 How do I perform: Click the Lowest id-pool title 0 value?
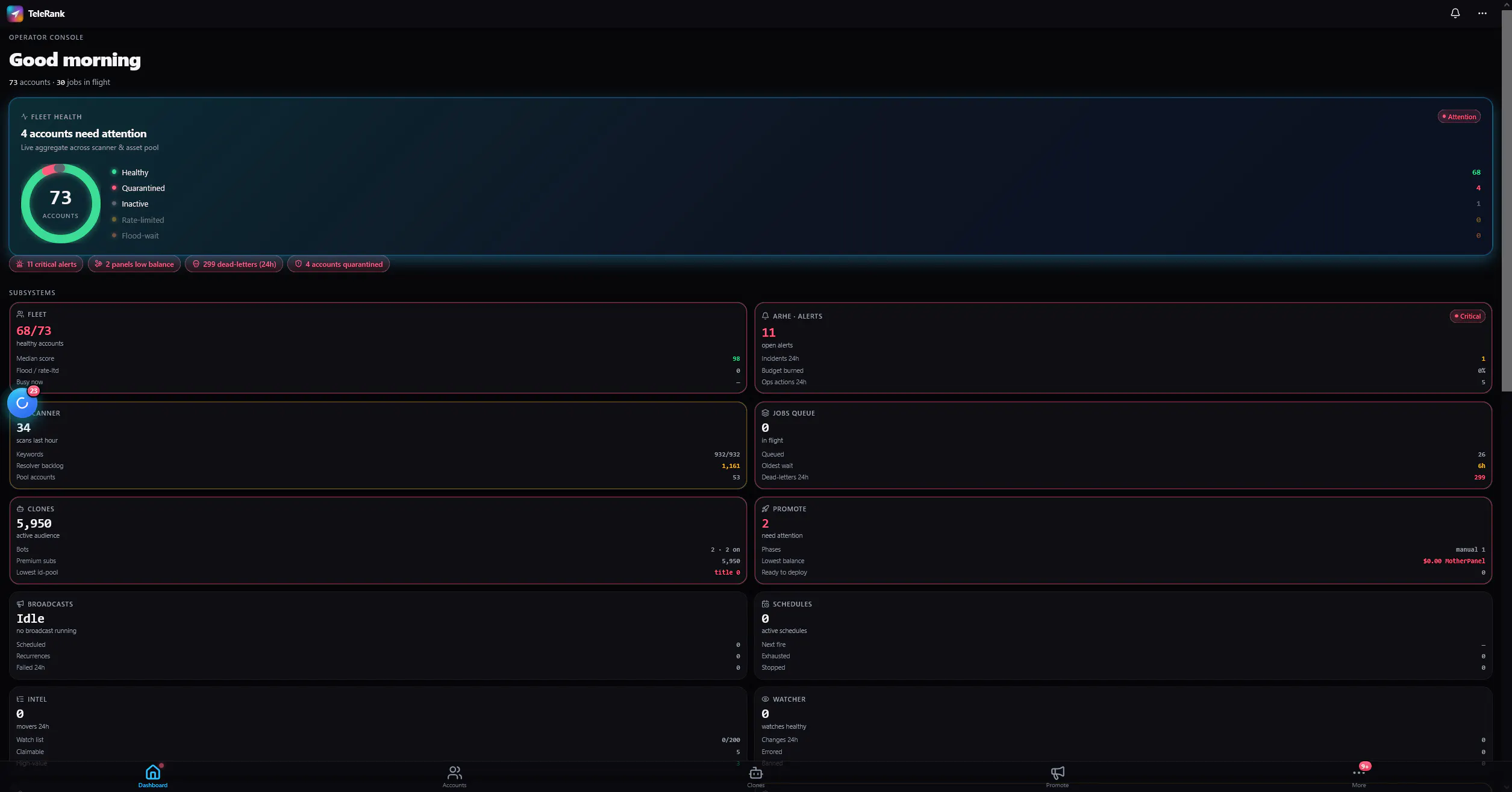(727, 573)
